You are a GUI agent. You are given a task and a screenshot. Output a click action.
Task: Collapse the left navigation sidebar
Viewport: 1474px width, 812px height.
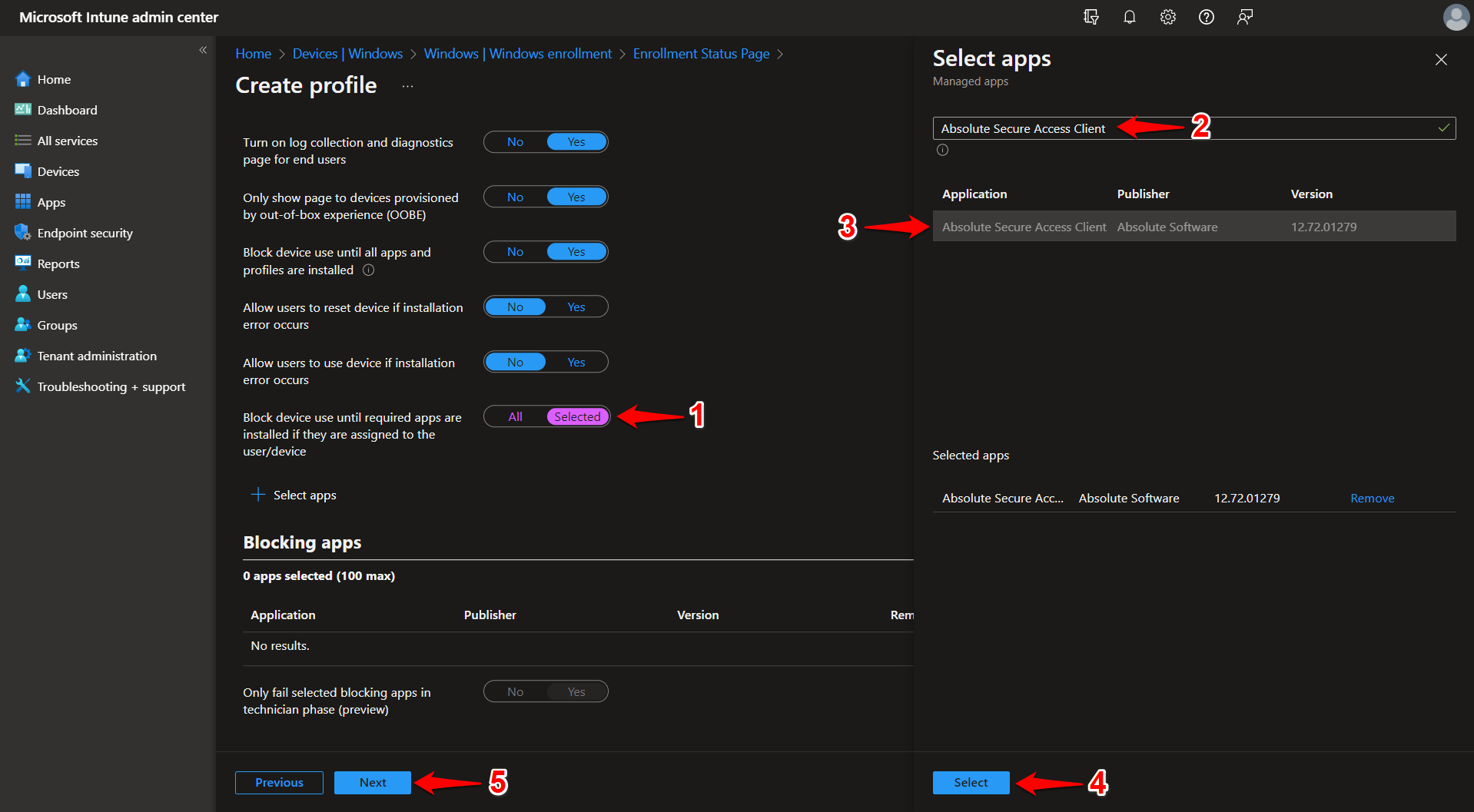click(x=203, y=49)
